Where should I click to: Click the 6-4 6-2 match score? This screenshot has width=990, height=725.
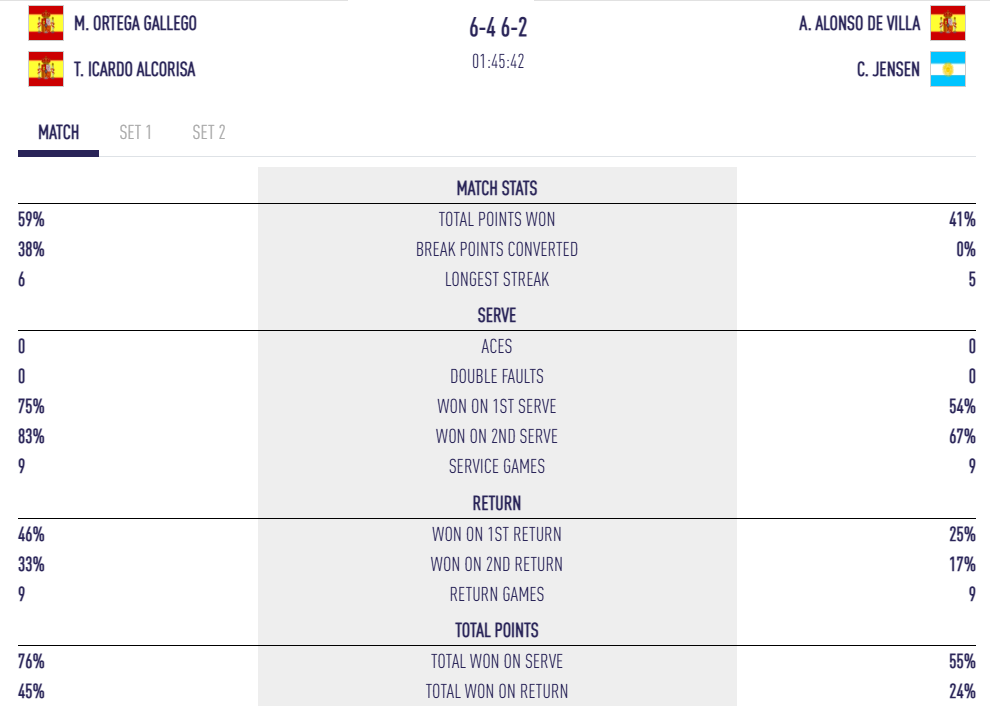click(x=498, y=27)
